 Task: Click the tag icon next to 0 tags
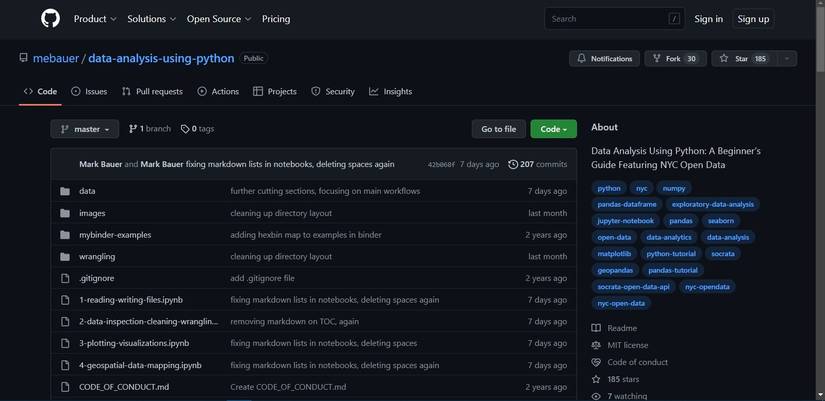click(185, 129)
